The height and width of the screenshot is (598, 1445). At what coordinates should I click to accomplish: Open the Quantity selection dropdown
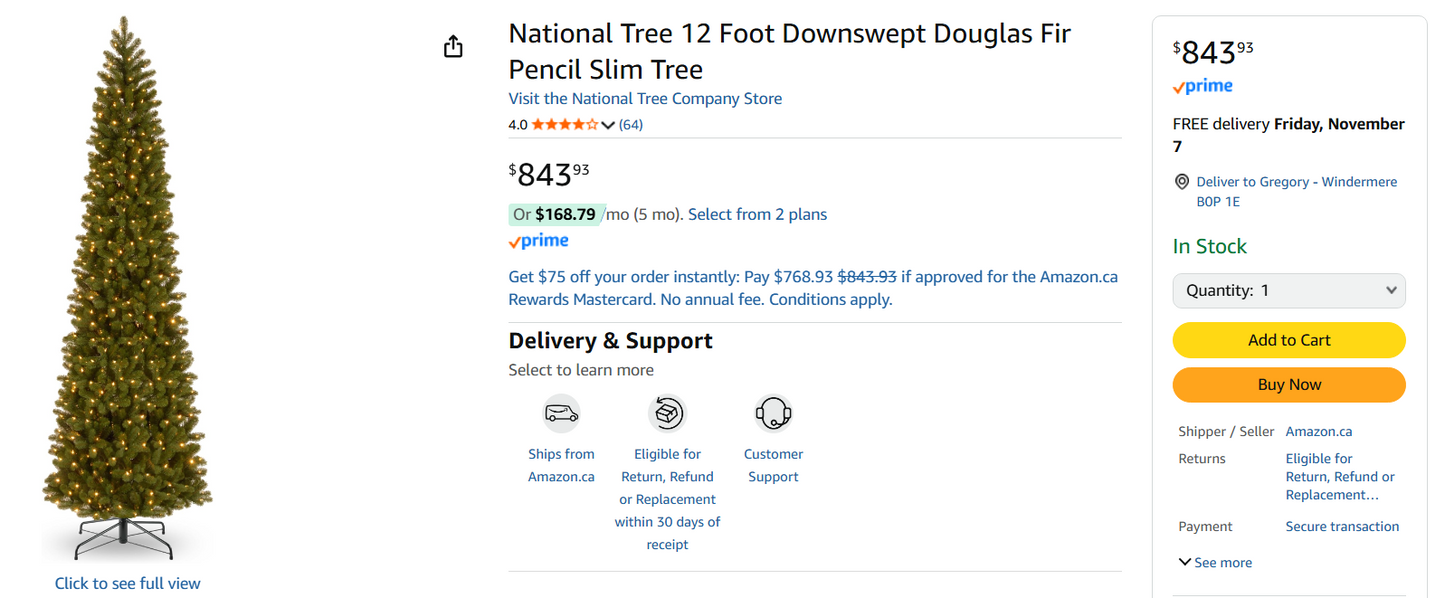tap(1288, 290)
